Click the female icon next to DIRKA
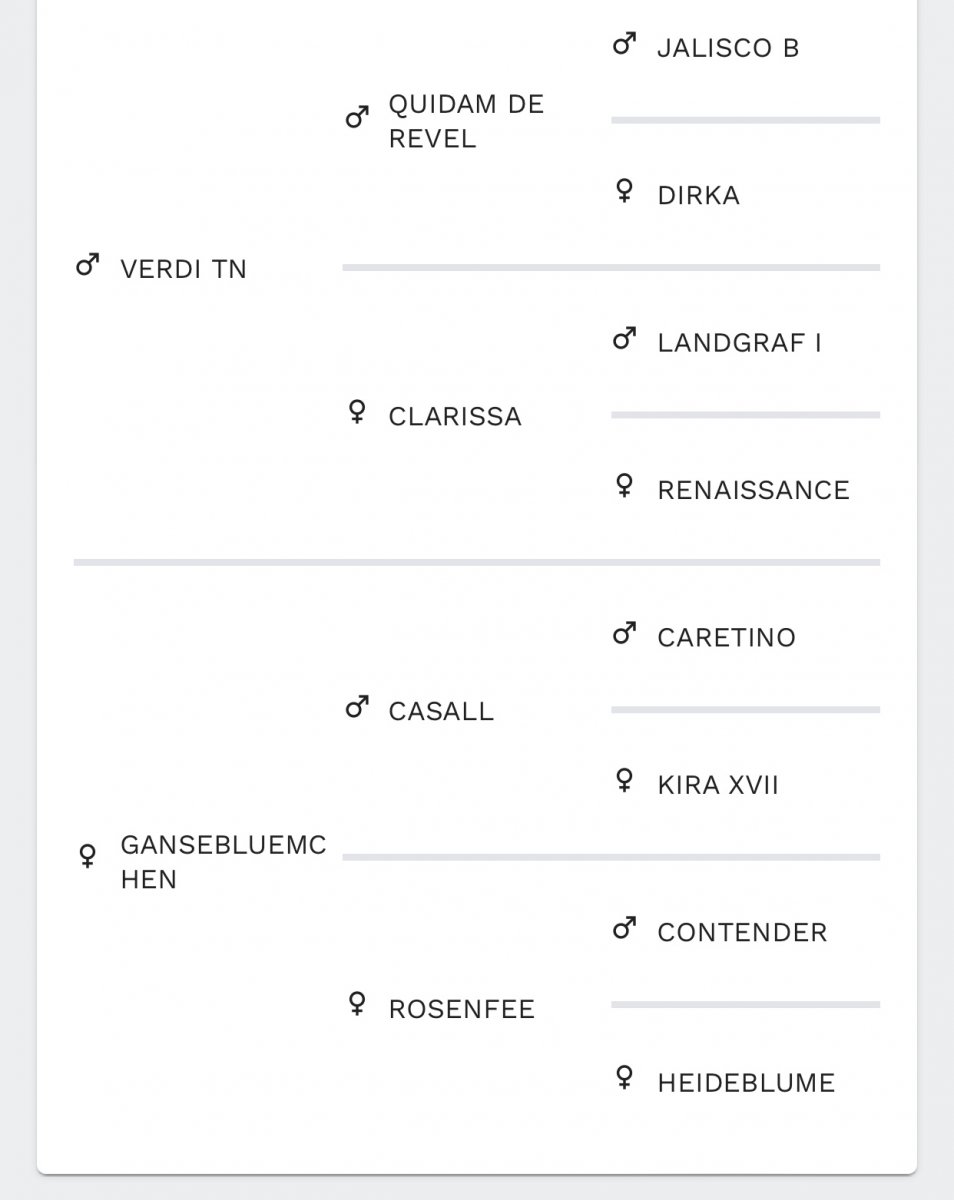The height and width of the screenshot is (1200, 954). pyautogui.click(x=624, y=192)
